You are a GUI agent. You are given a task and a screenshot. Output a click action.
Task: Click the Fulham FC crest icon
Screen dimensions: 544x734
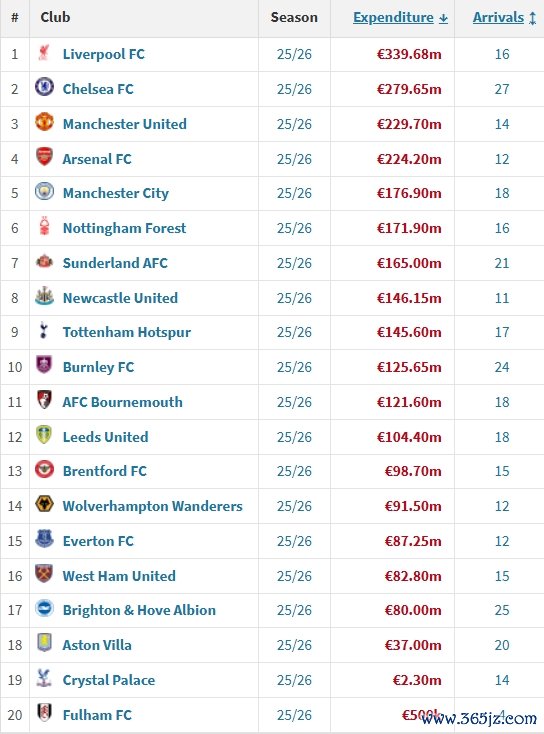44,713
